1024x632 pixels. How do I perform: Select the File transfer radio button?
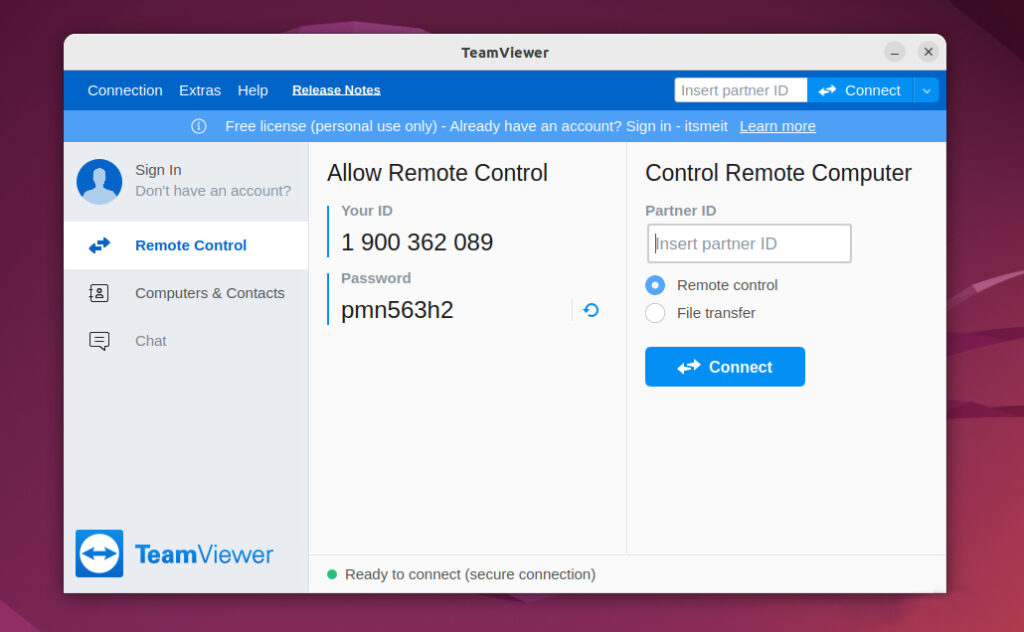coord(655,312)
